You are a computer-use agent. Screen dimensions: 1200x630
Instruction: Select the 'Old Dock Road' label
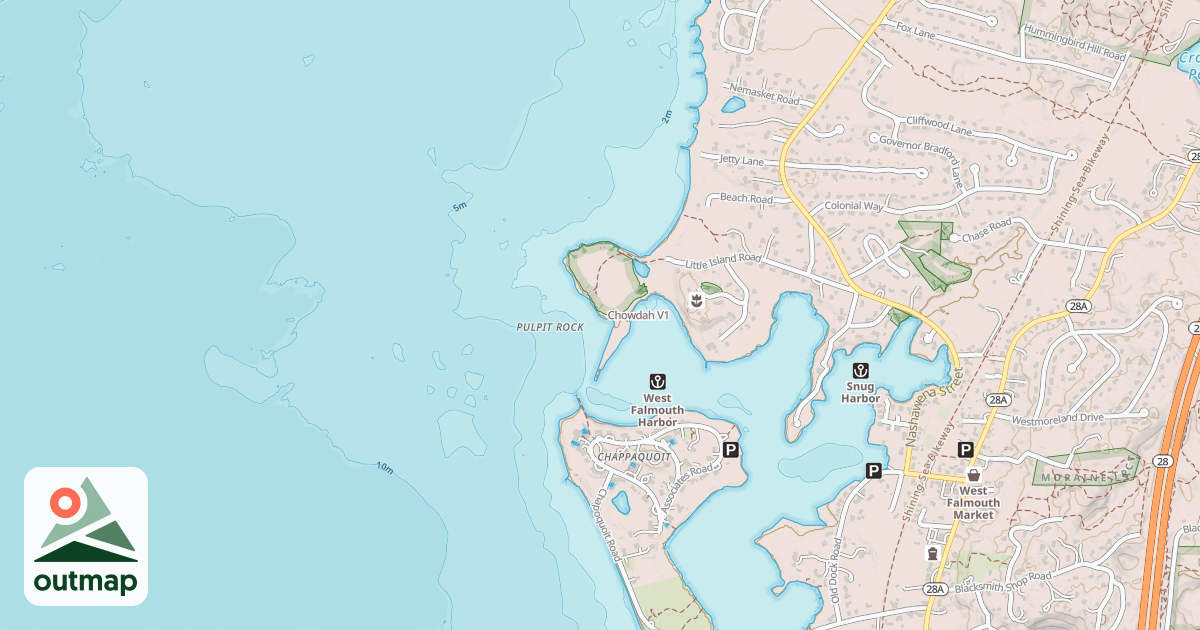click(x=838, y=572)
